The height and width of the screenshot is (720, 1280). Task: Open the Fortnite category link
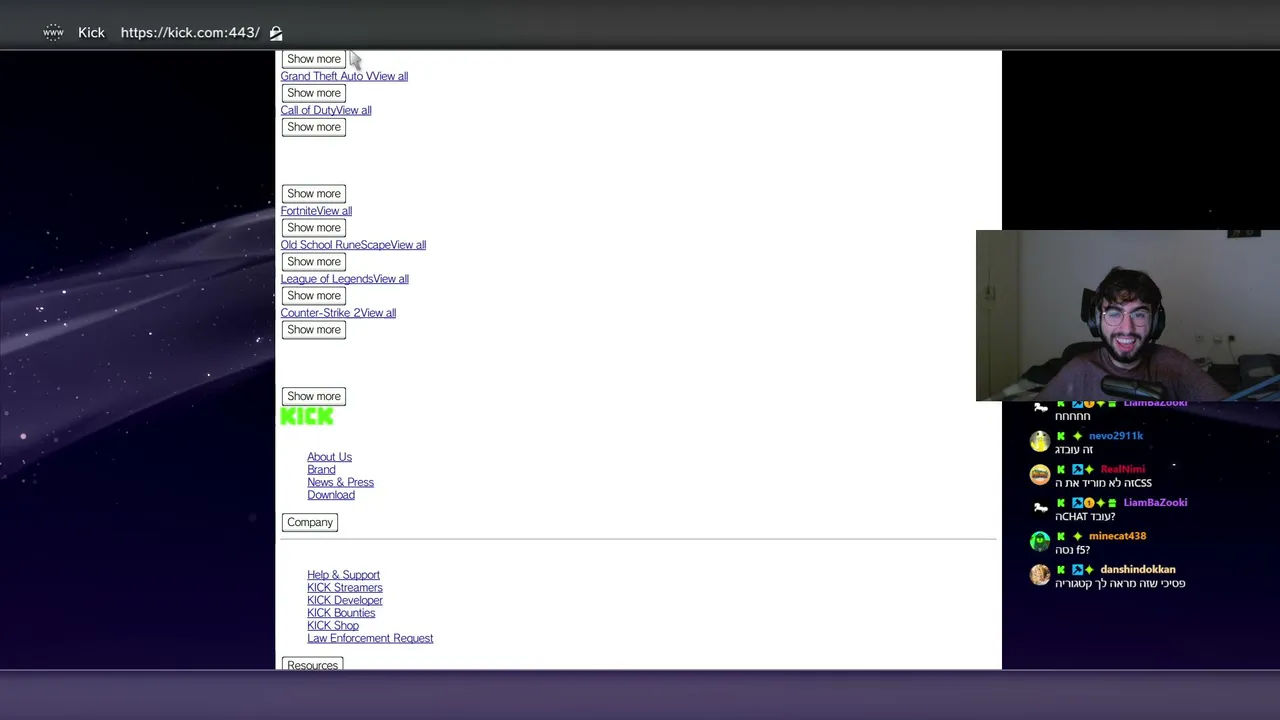tap(298, 211)
